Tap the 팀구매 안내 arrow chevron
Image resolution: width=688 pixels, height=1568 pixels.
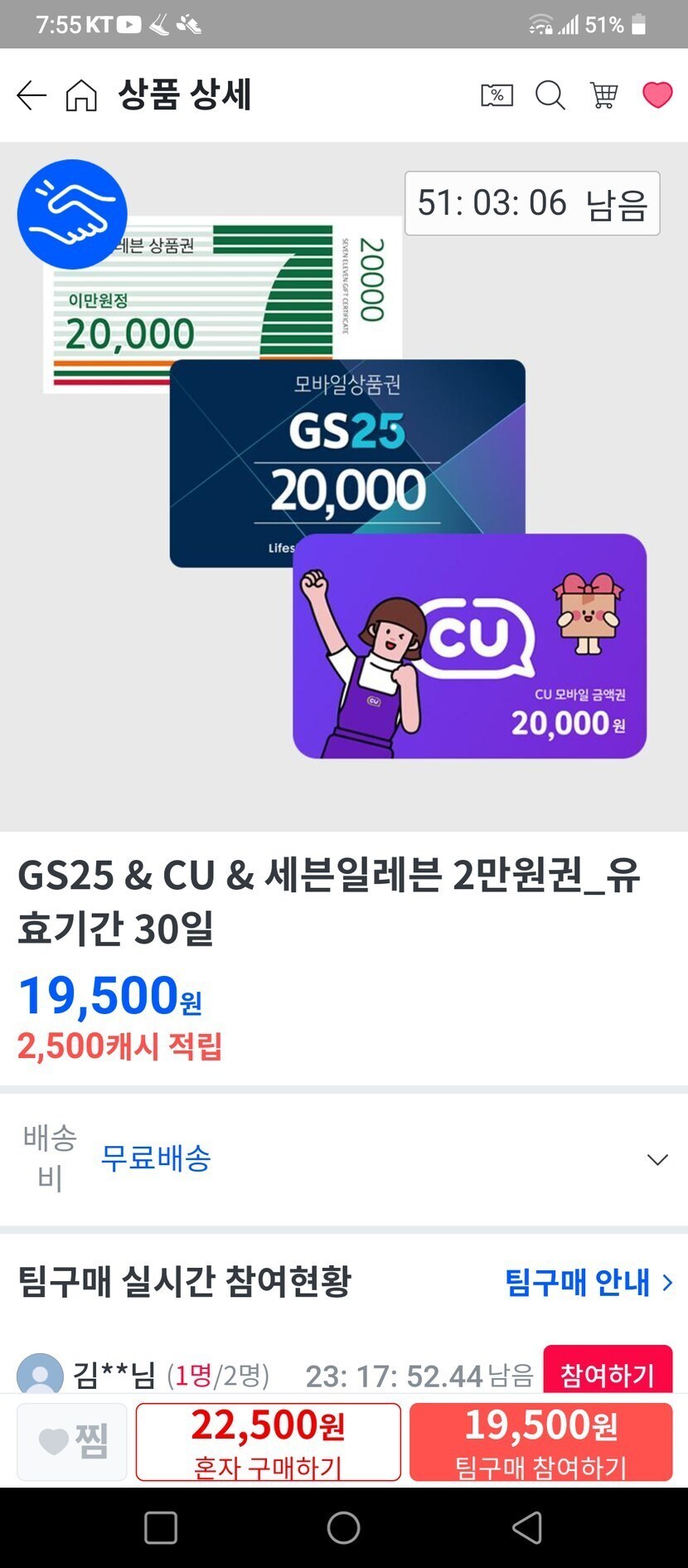[x=667, y=1283]
